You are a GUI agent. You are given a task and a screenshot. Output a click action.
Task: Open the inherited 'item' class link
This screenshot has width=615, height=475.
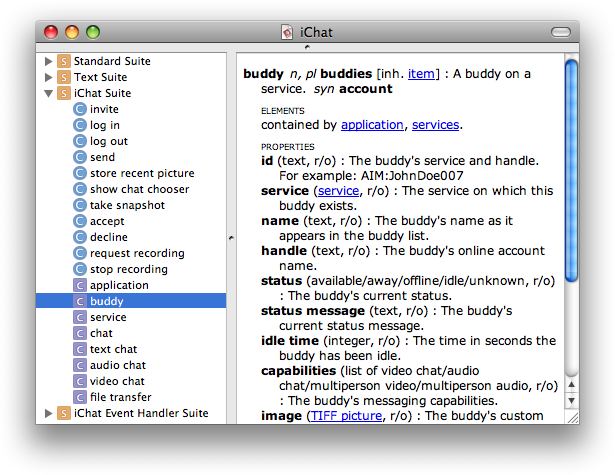coord(421,74)
